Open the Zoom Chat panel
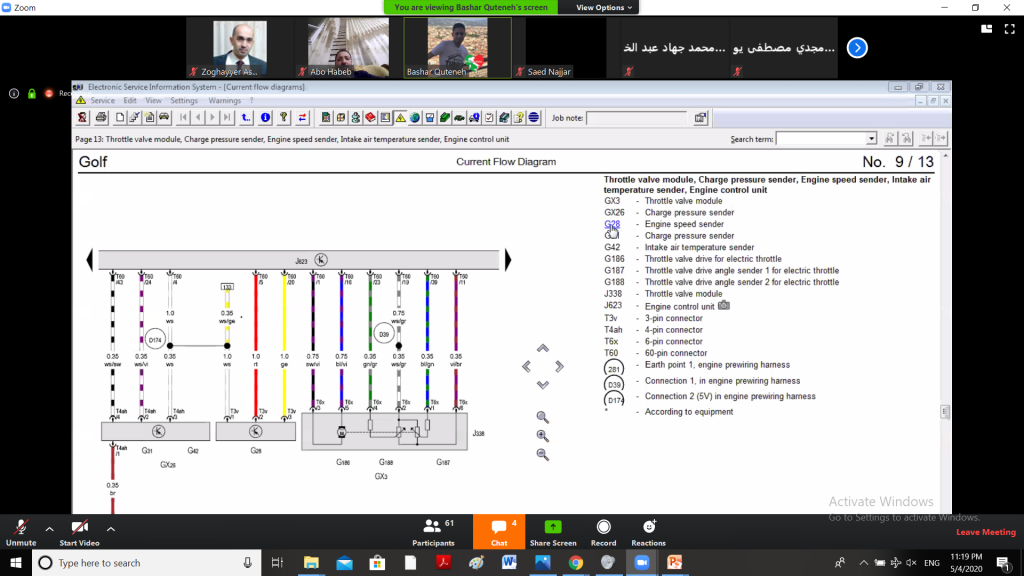Viewport: 1024px width, 576px height. [x=499, y=532]
